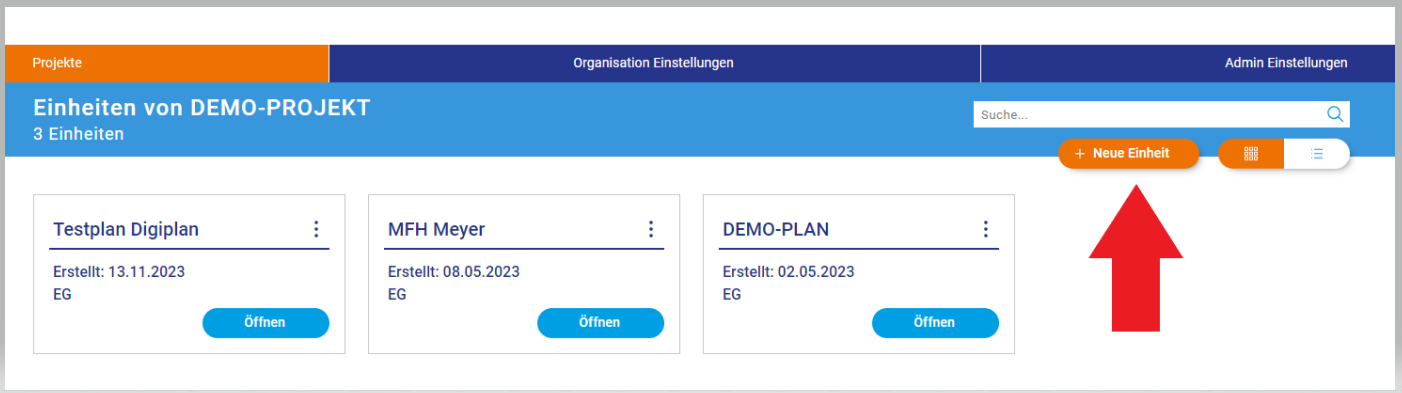
Task: Select the Projekte tab
Action: pos(167,63)
